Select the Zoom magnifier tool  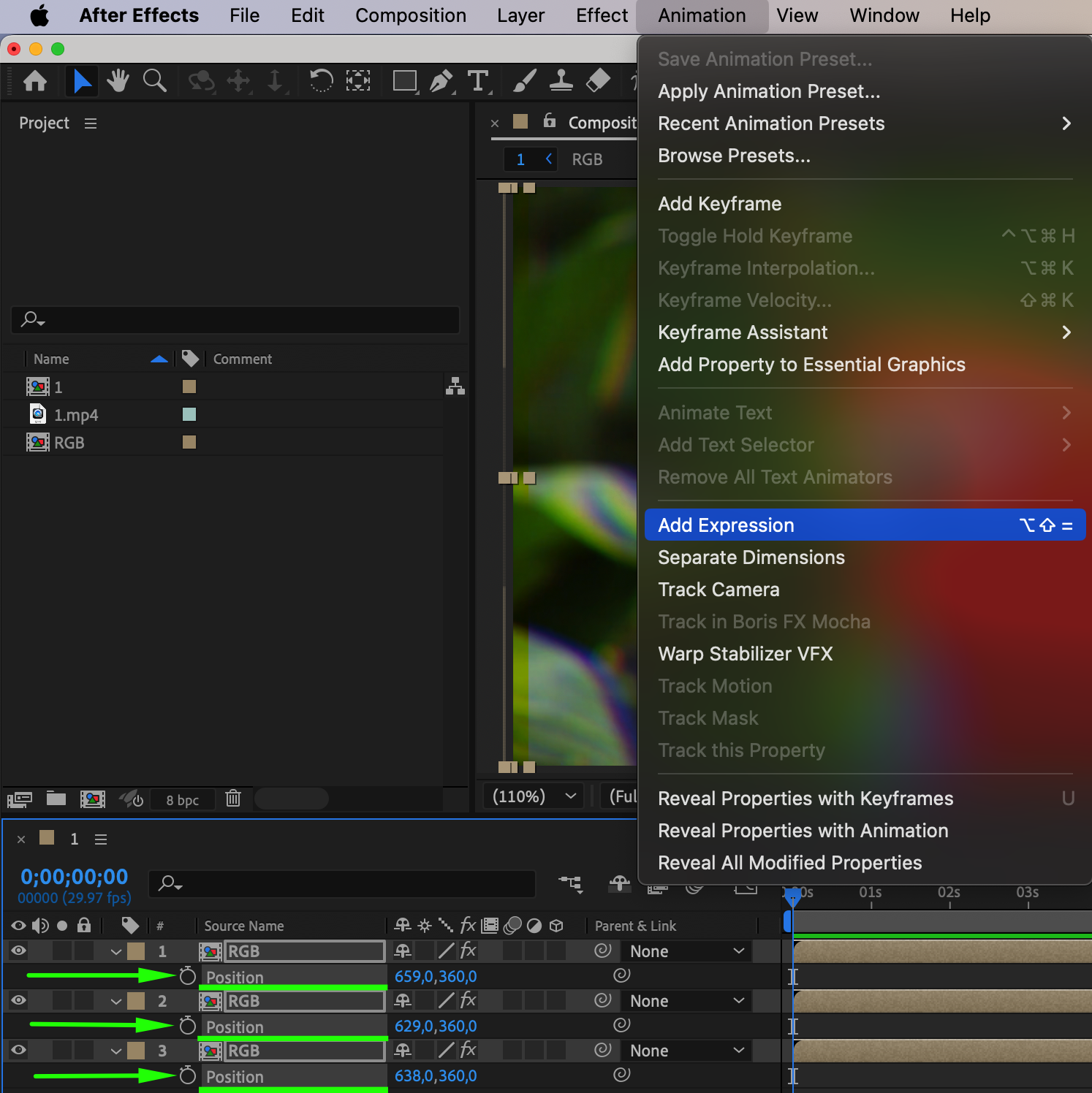[154, 80]
